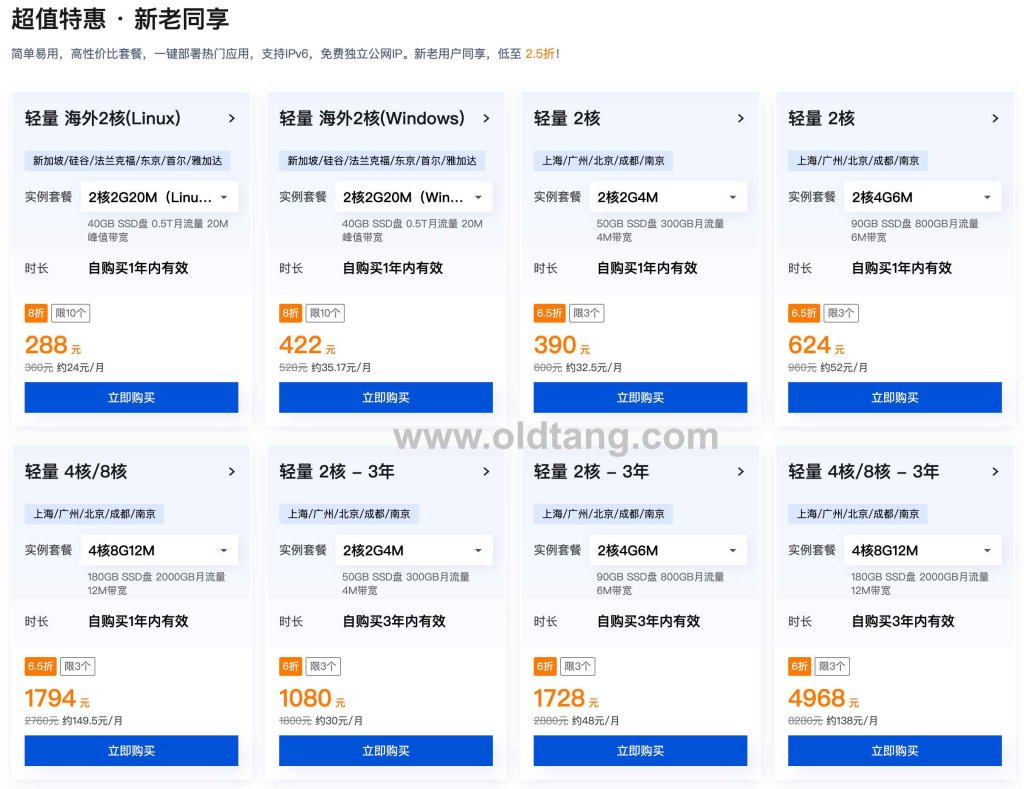
Task: Open arrow next to 轻量 海外2核(Windows) title
Action: 487,118
